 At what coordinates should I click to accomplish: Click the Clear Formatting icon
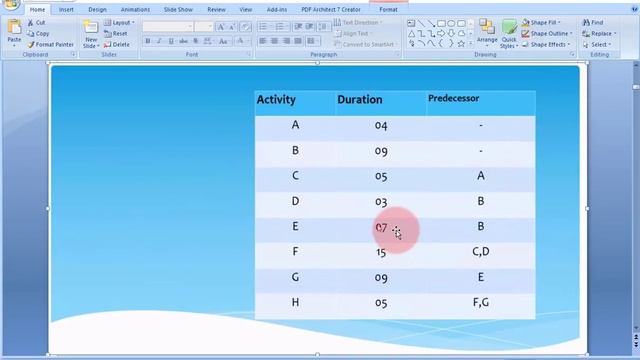coord(245,27)
